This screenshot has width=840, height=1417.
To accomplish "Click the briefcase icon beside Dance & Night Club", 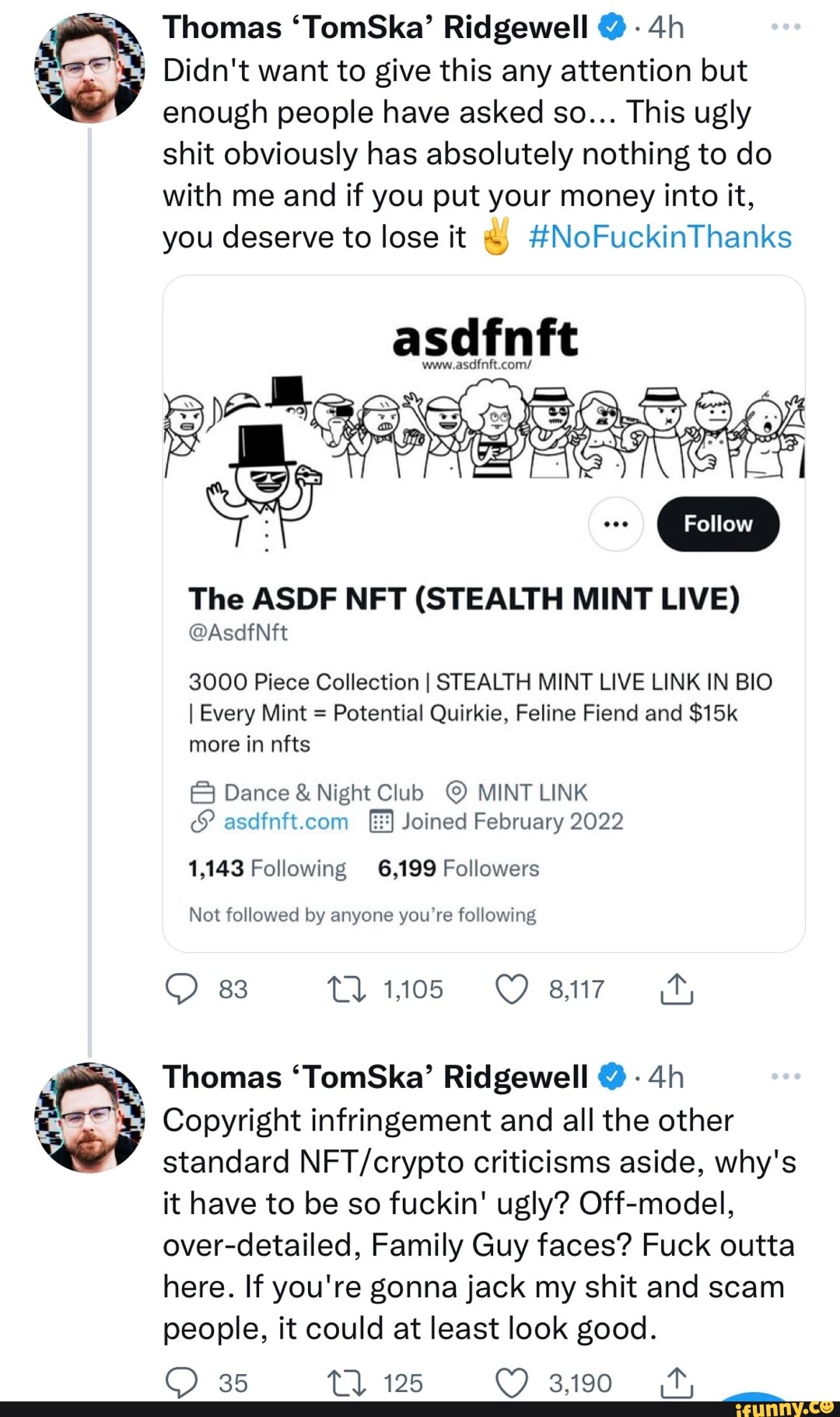I will point(201,792).
